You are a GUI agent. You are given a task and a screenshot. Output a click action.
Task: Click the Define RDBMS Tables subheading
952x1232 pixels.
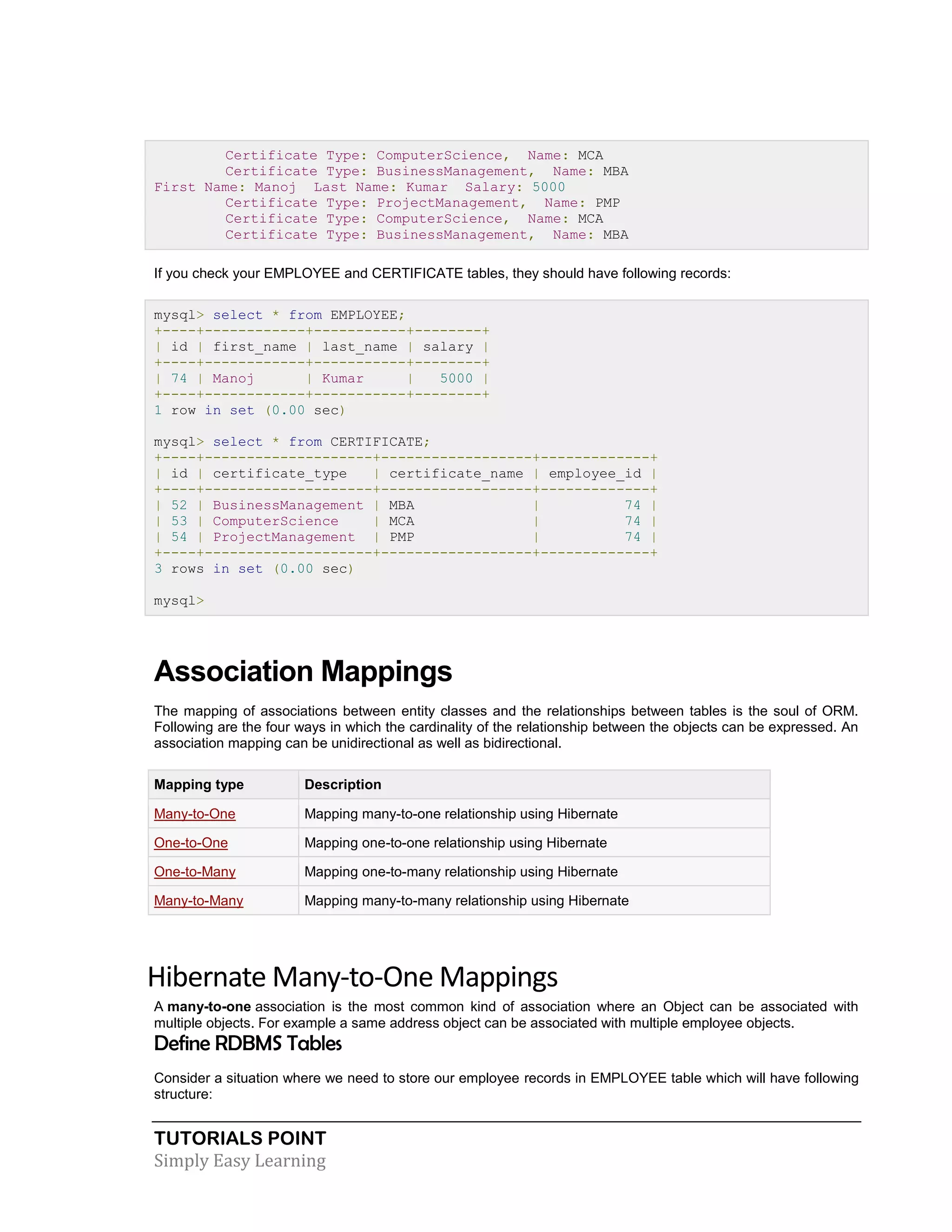point(248,1044)
